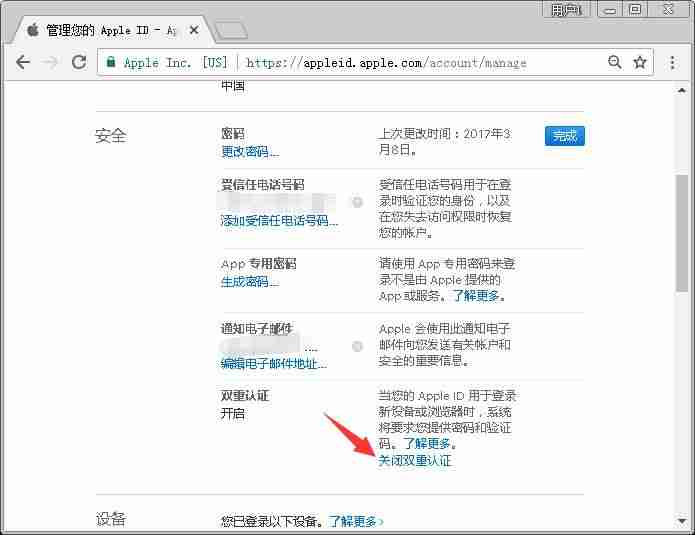Open 更改密码 link
This screenshot has width=695, height=535.
tap(250, 152)
